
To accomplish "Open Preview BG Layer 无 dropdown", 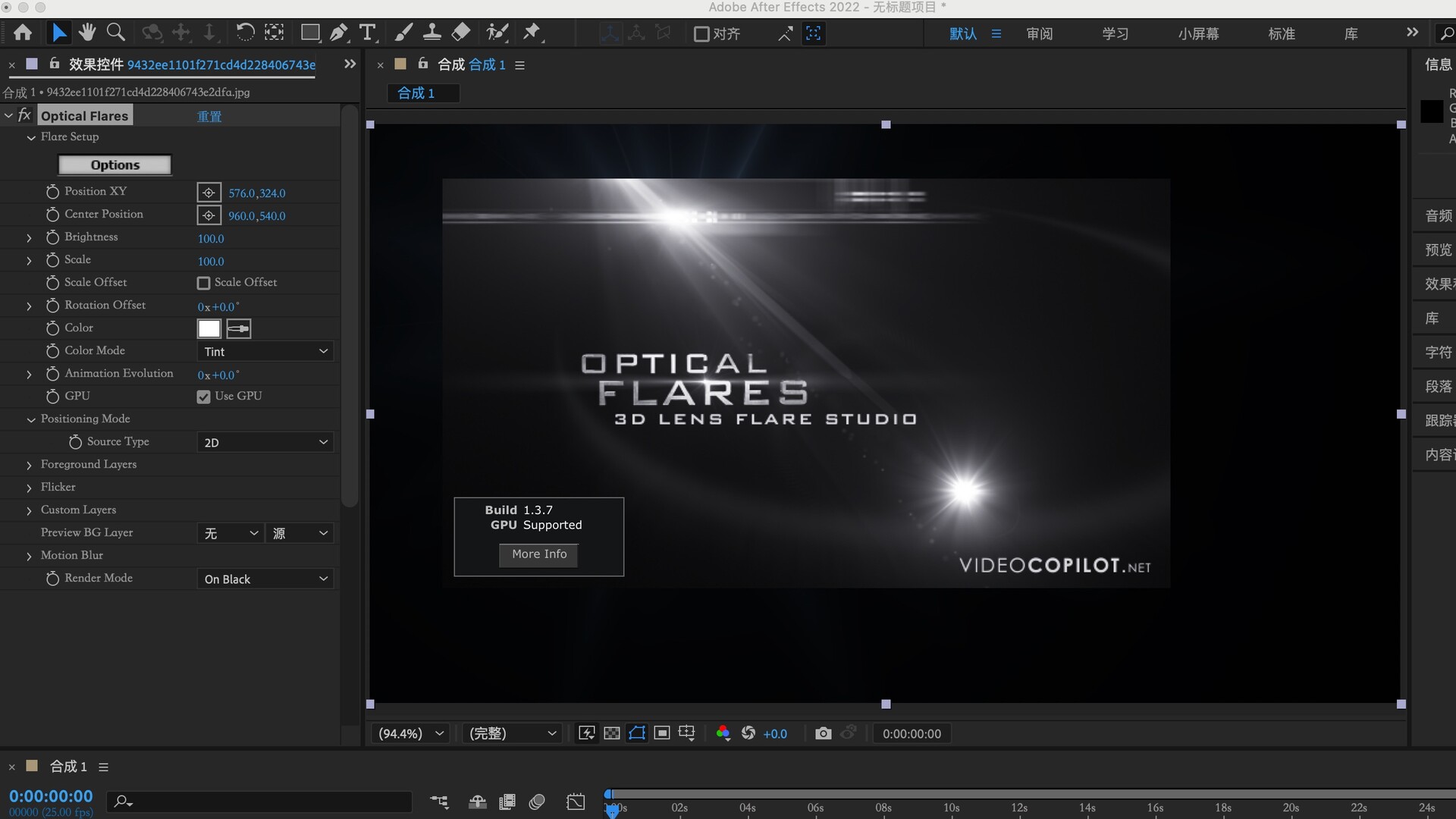I will [231, 533].
